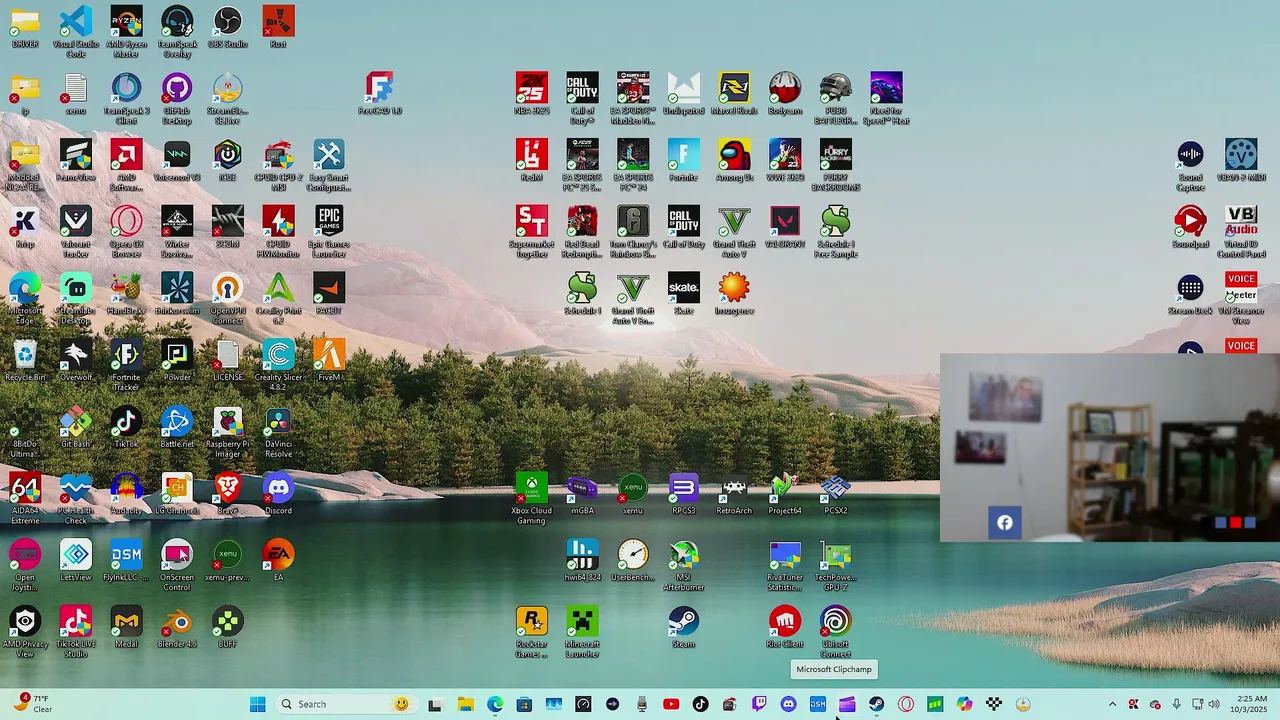The image size is (1280, 720).
Task: Click the taskbar Search box
Action: (345, 704)
